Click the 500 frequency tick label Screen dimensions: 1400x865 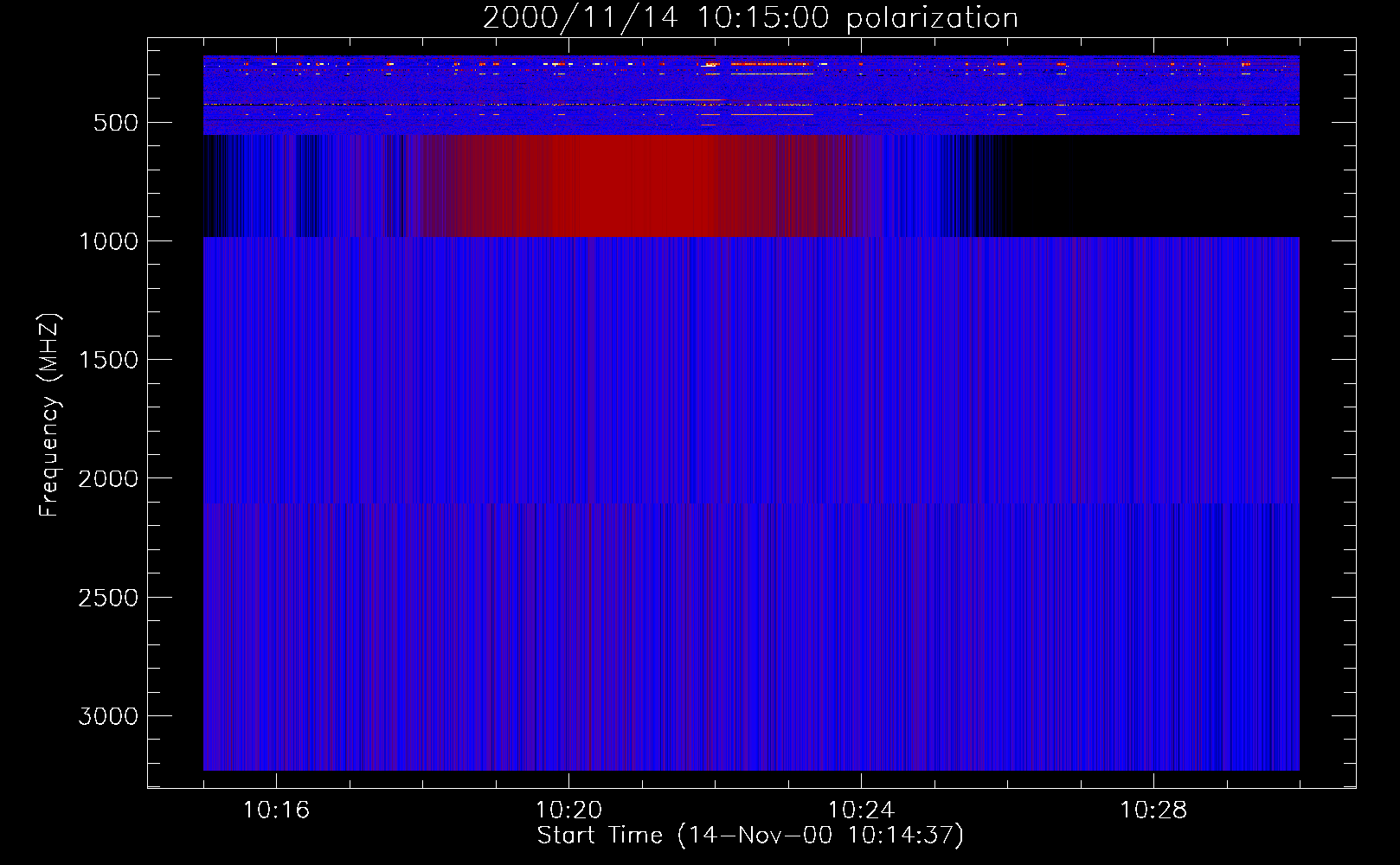coord(116,123)
